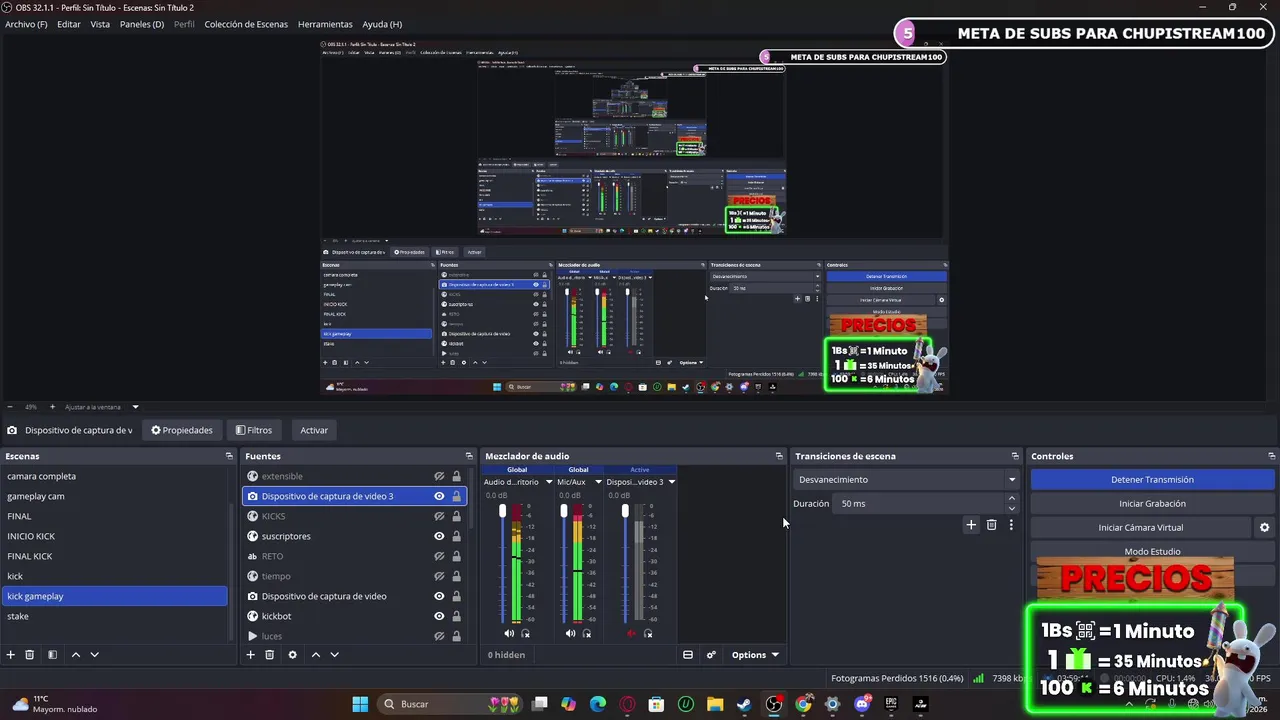Image resolution: width=1280 pixels, height=720 pixels.
Task: Move scene up in Escenas toolbar
Action: coord(75,655)
